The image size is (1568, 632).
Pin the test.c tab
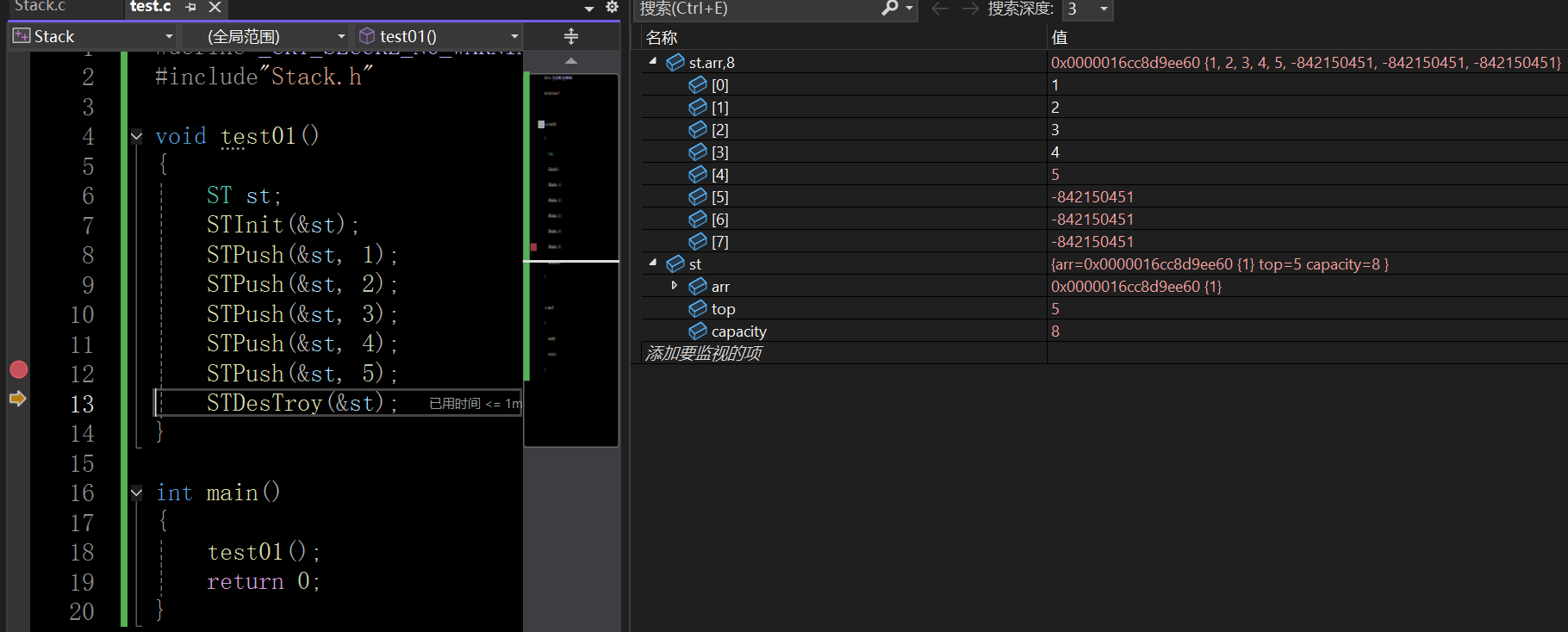190,7
